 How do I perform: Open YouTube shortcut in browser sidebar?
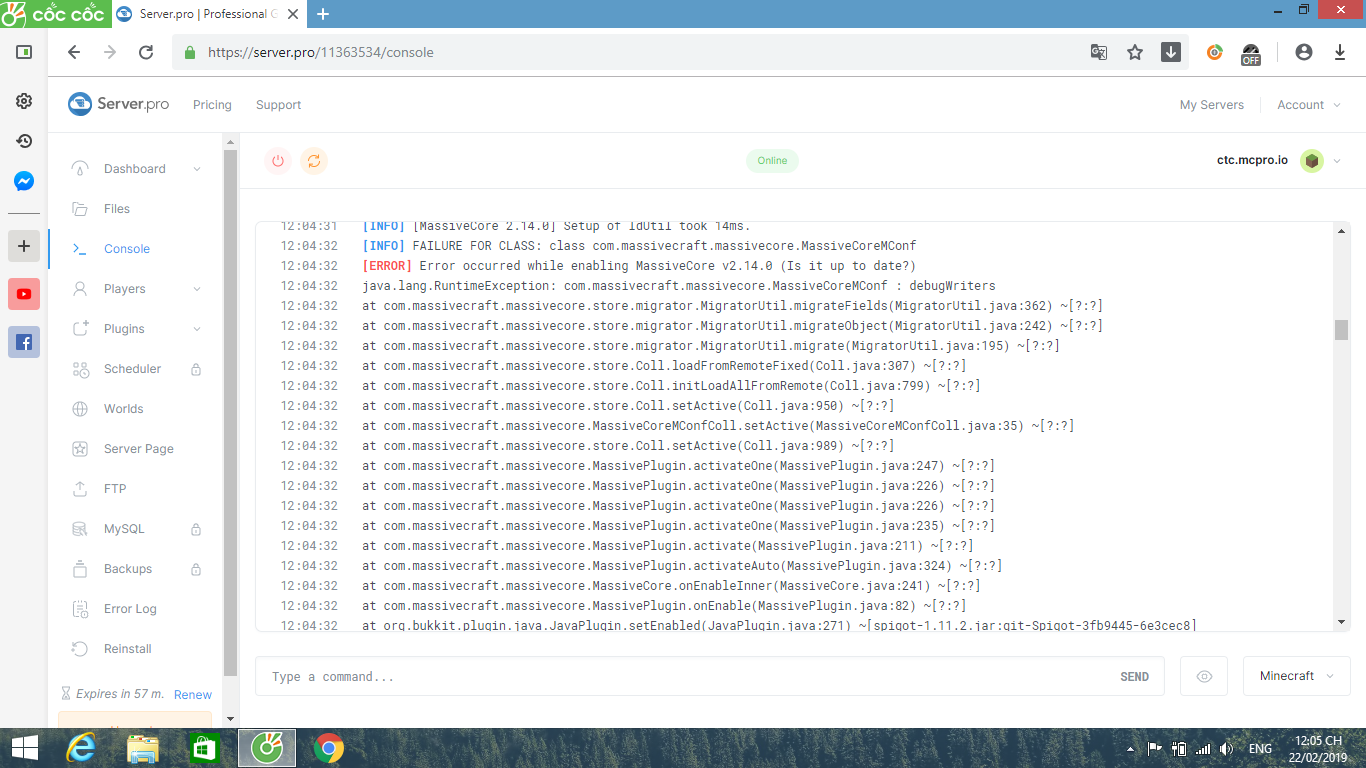[24, 294]
